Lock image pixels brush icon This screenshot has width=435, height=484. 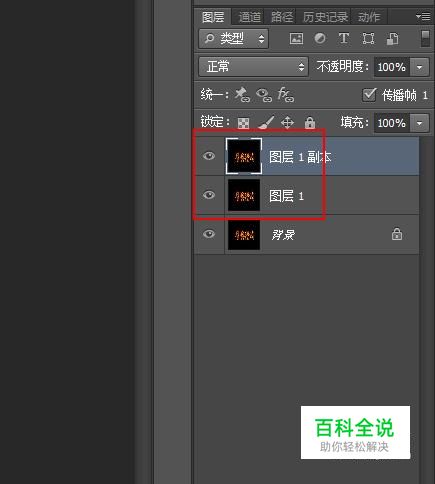click(266, 122)
